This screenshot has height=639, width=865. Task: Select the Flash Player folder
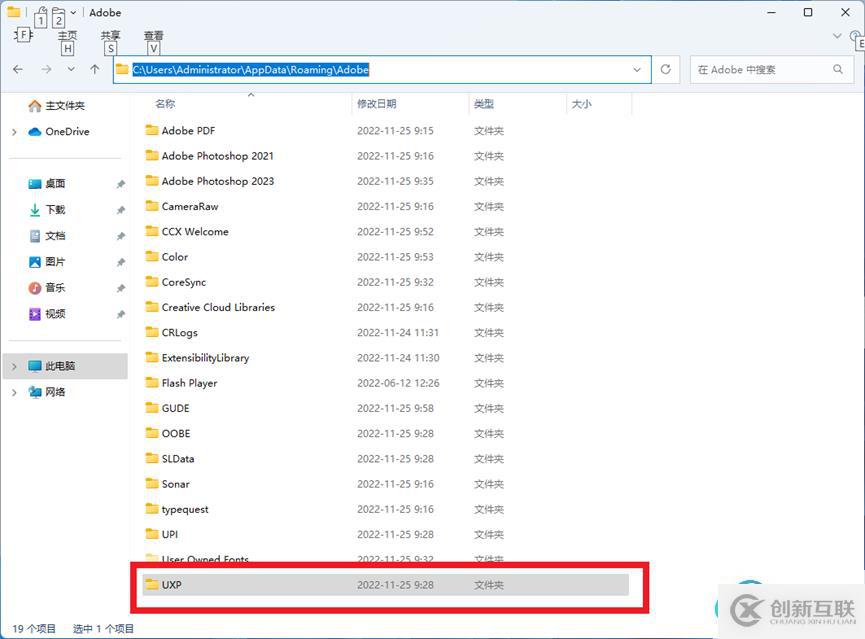point(189,383)
